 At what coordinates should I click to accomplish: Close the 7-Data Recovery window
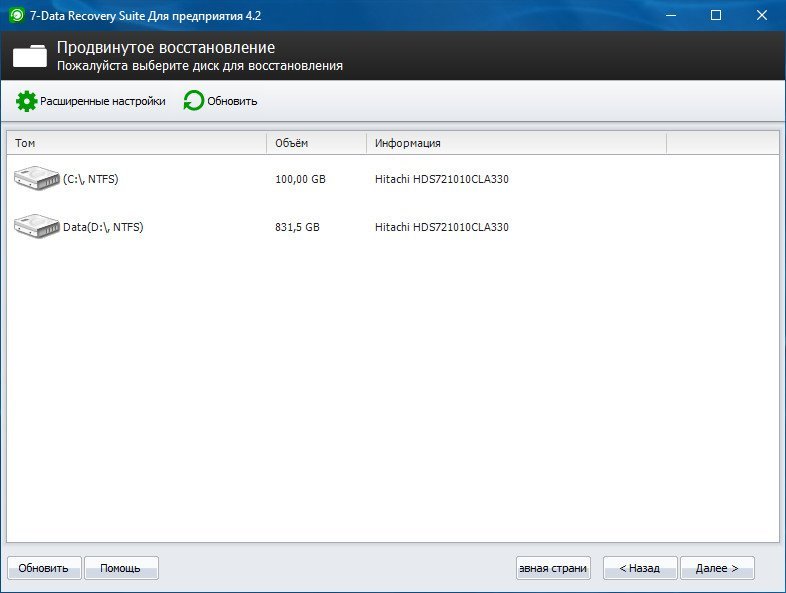761,16
